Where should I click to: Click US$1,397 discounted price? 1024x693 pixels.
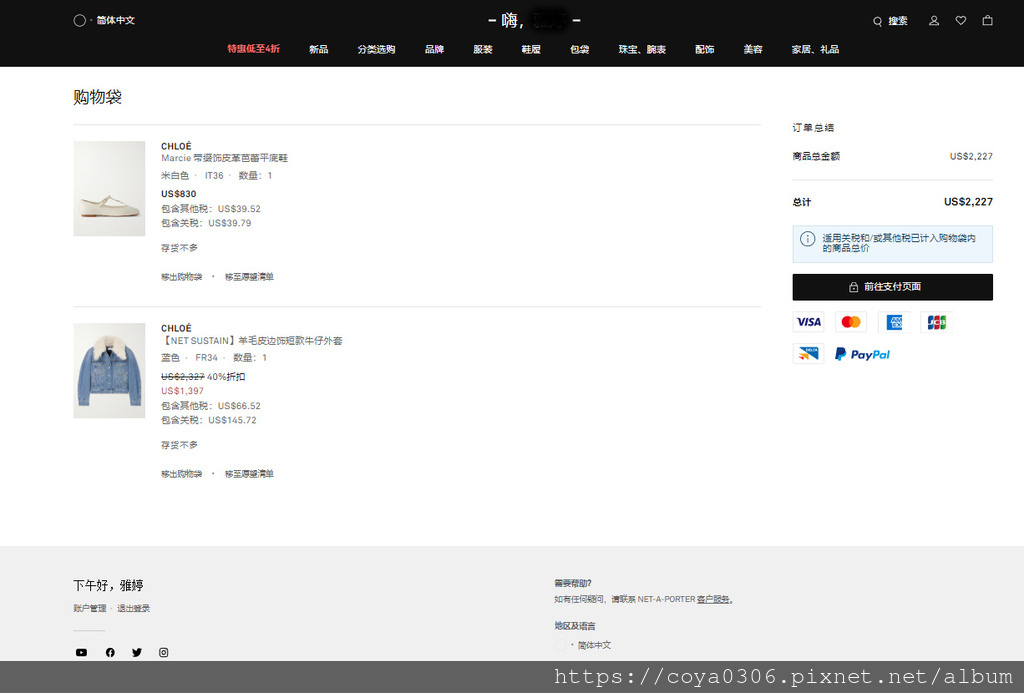pyautogui.click(x=182, y=391)
